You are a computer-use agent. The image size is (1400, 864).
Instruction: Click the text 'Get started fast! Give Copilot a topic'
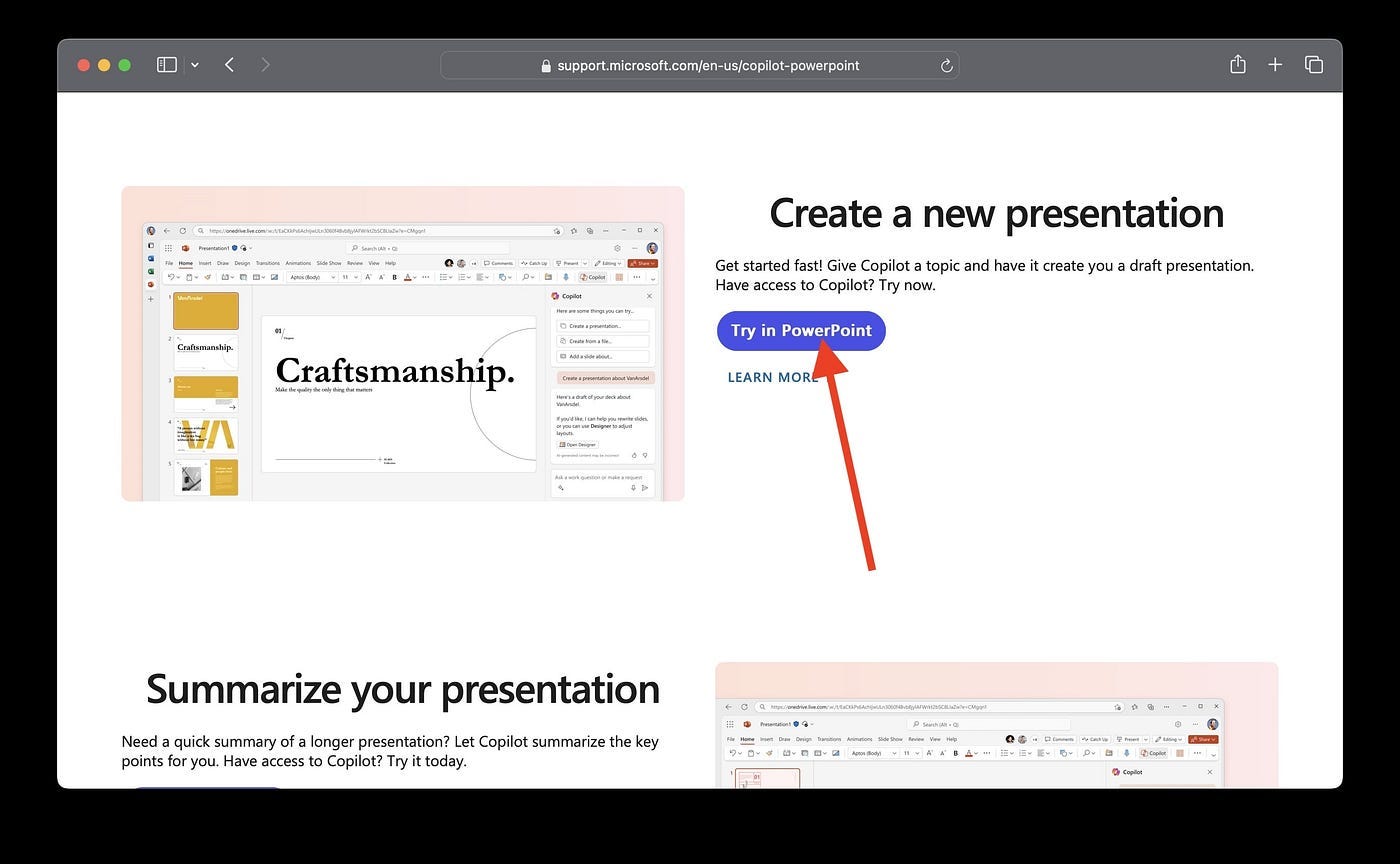click(839, 266)
